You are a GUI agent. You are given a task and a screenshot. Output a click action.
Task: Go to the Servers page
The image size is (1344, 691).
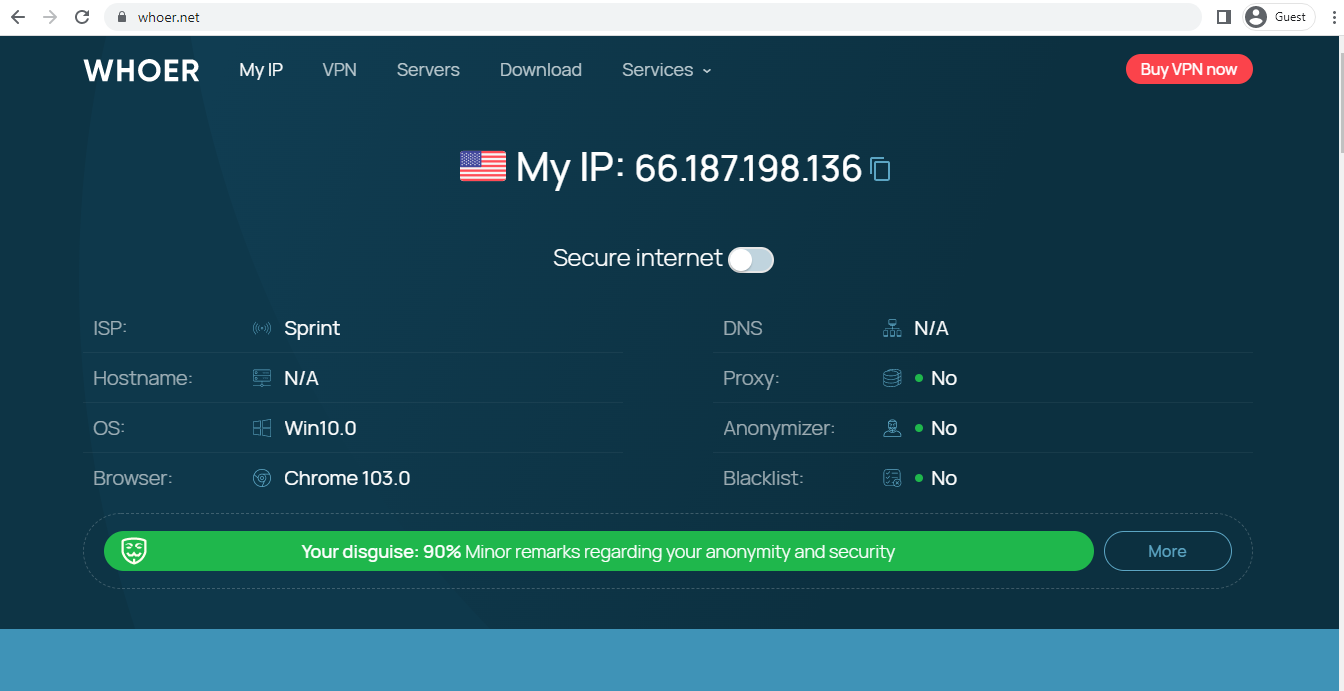[428, 70]
